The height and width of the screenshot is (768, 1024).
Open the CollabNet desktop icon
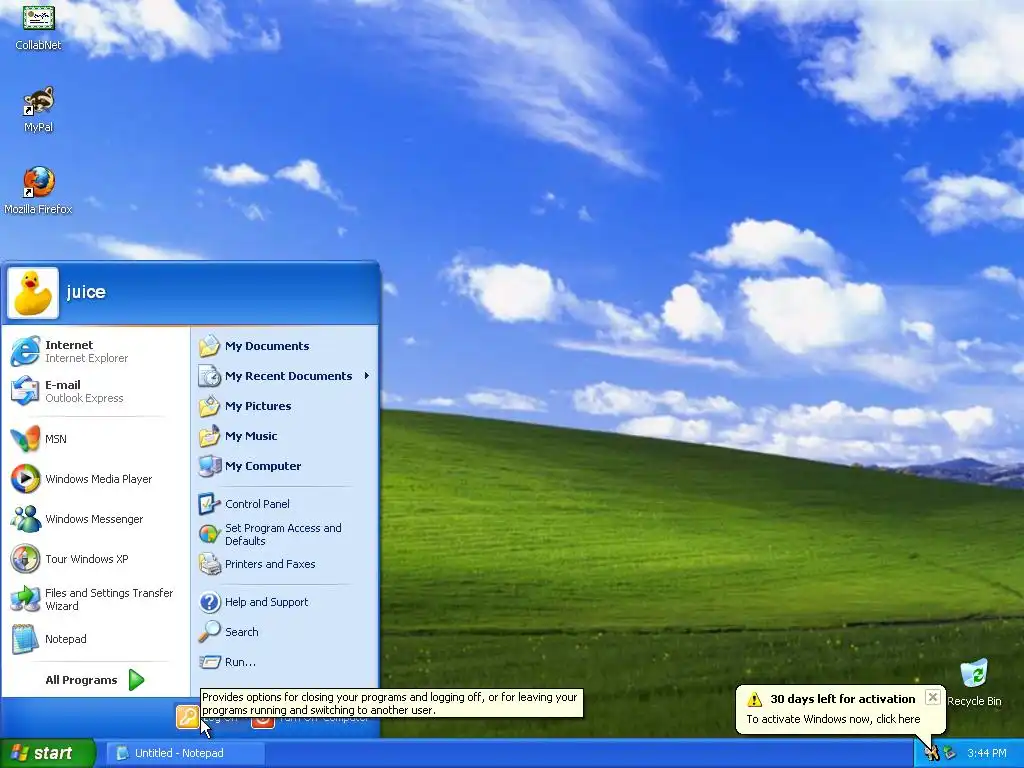39,26
